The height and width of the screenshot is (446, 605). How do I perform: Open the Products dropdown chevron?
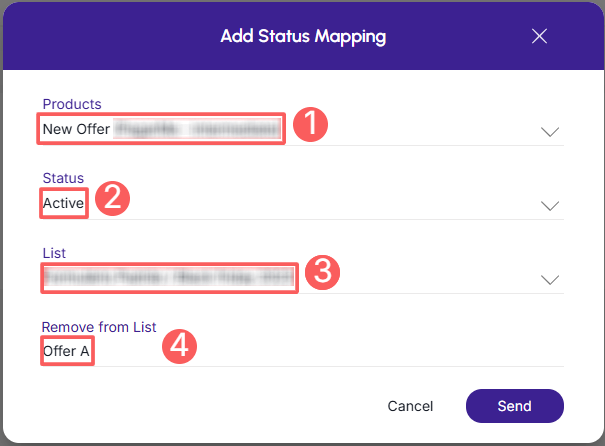[550, 132]
